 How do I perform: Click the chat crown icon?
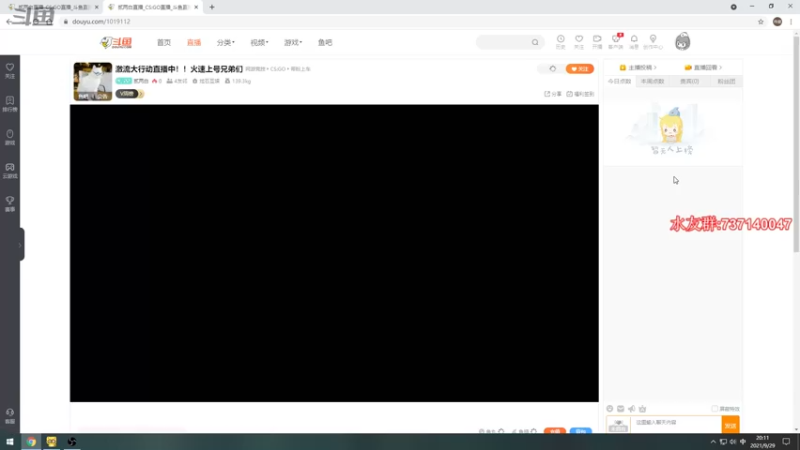click(643, 409)
